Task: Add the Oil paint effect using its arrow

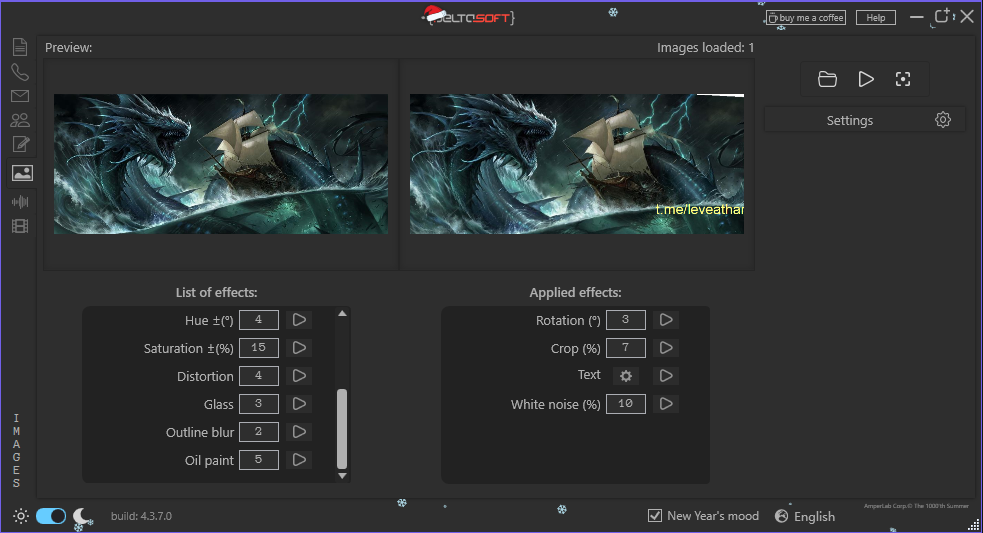Action: (x=299, y=460)
